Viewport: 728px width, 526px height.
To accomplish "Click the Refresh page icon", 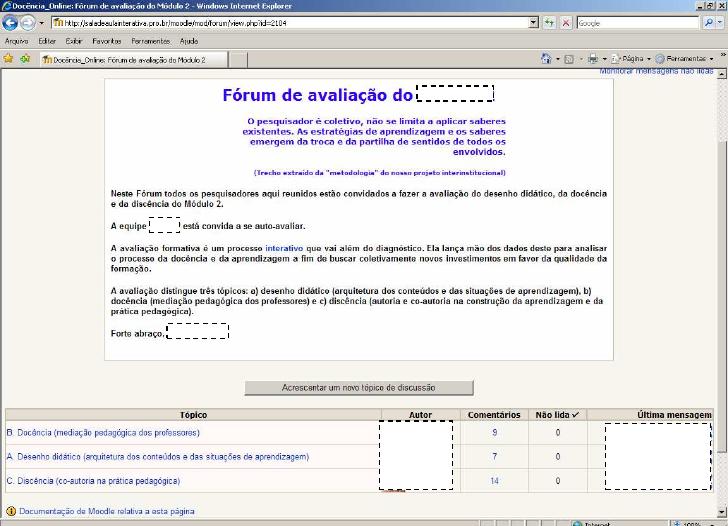I will [x=549, y=22].
